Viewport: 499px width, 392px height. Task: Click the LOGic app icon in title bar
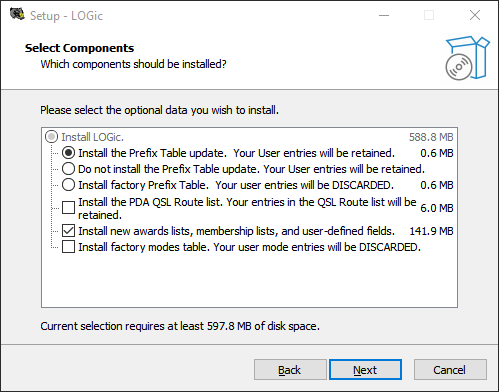tap(17, 15)
